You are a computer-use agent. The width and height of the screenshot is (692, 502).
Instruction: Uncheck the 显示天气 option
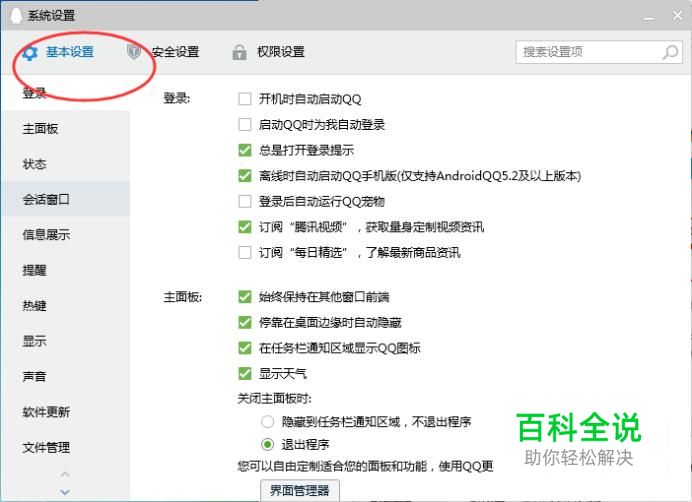(244, 374)
